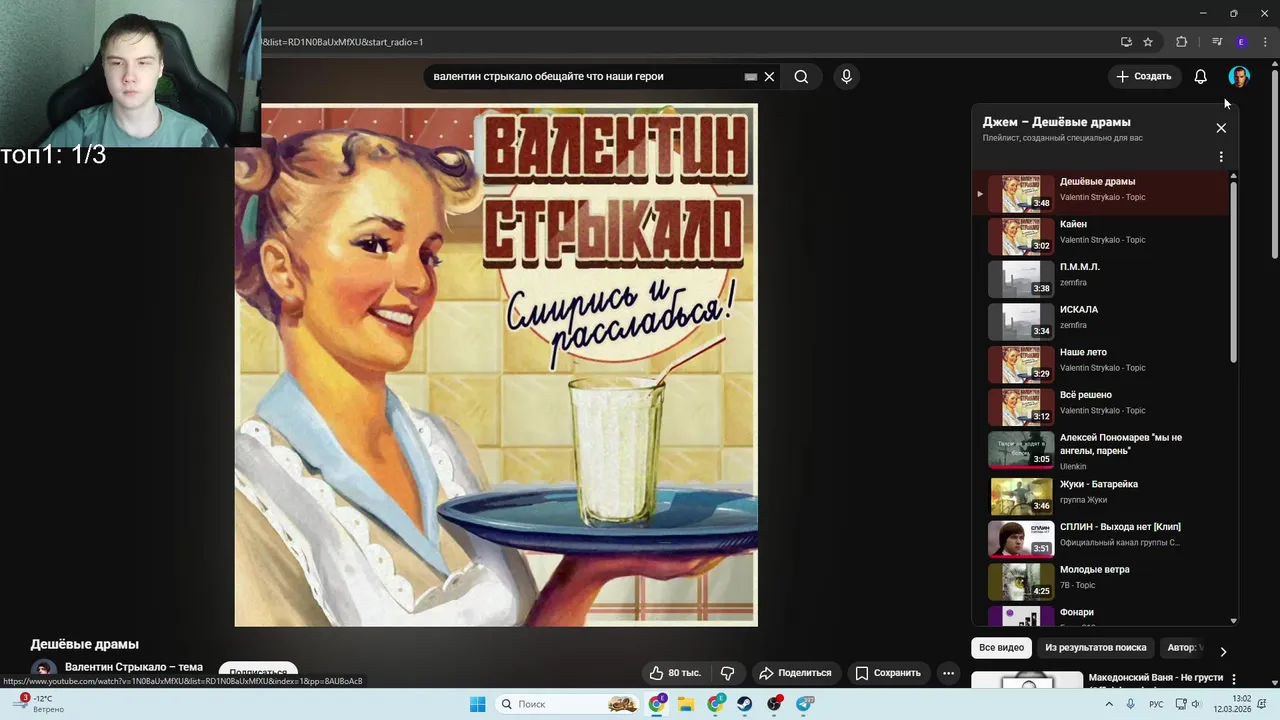Play ИСКАЛА by zemfira
This screenshot has height=720, width=1280.
(x=1101, y=322)
